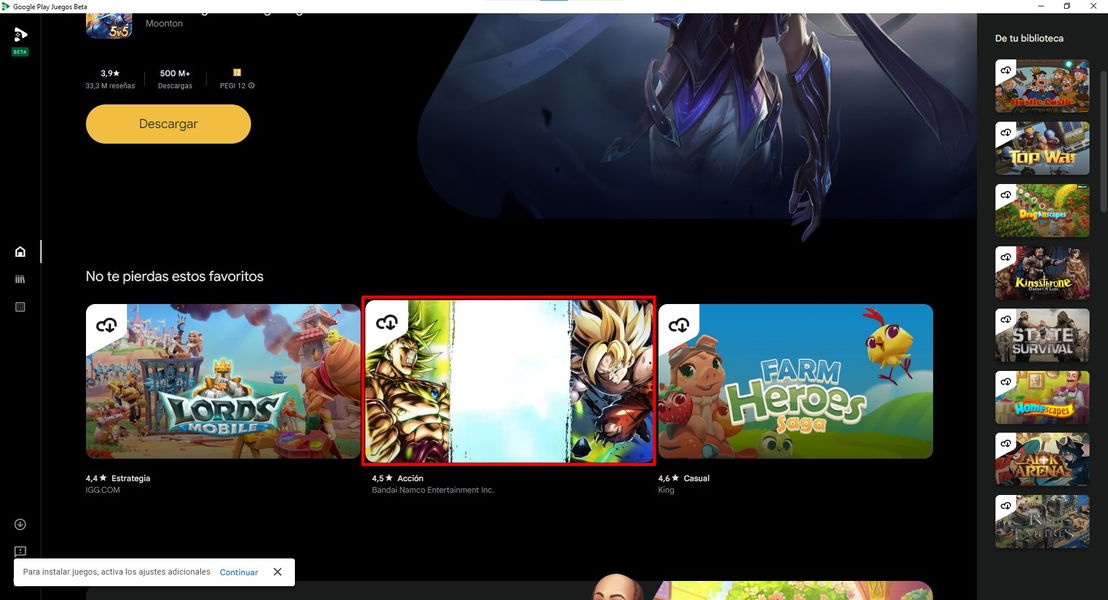Click the "4,5★ Acción" label
The image size is (1108, 600).
[398, 478]
